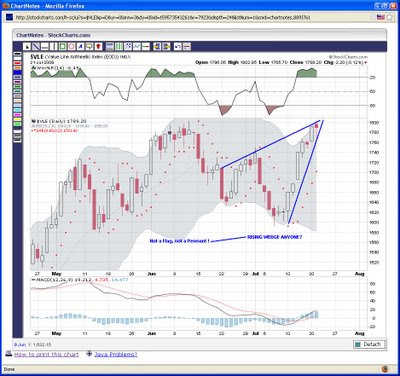The width and height of the screenshot is (400, 376).
Task: Click the undo arrow toolbar icon
Action: pyautogui.click(x=177, y=46)
